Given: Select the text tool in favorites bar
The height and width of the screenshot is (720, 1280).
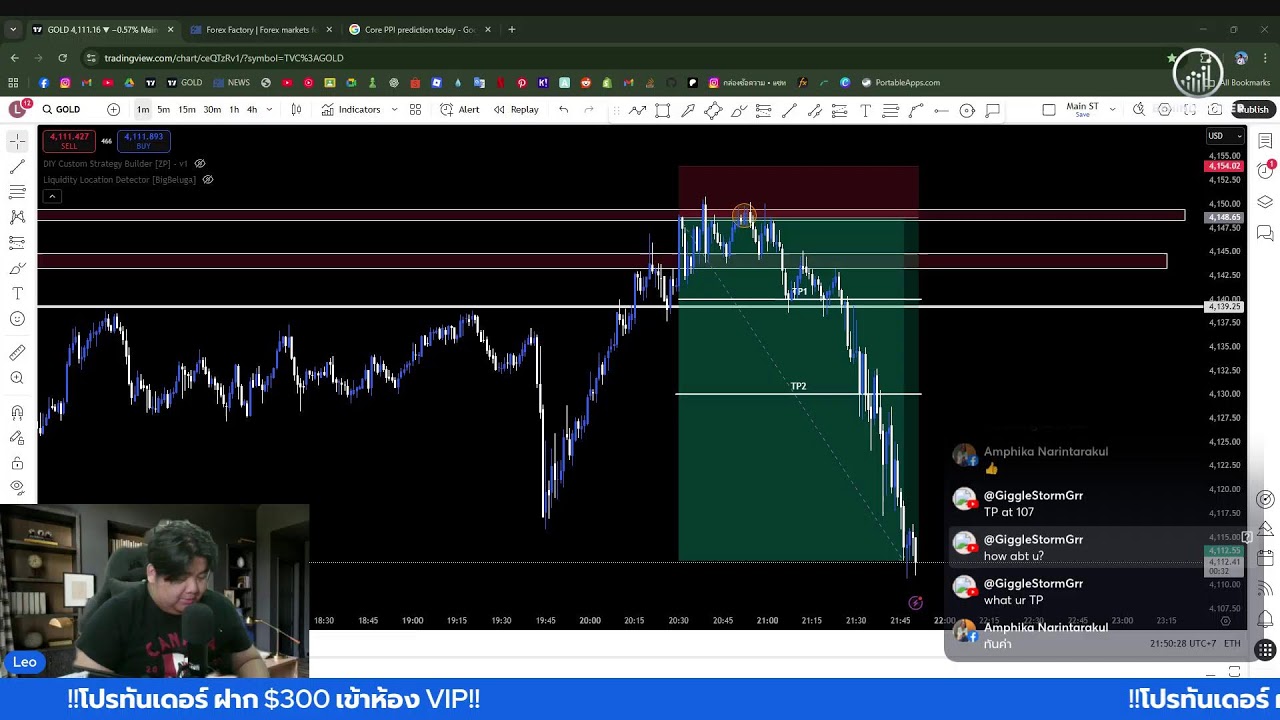Looking at the screenshot, I should click(x=865, y=110).
